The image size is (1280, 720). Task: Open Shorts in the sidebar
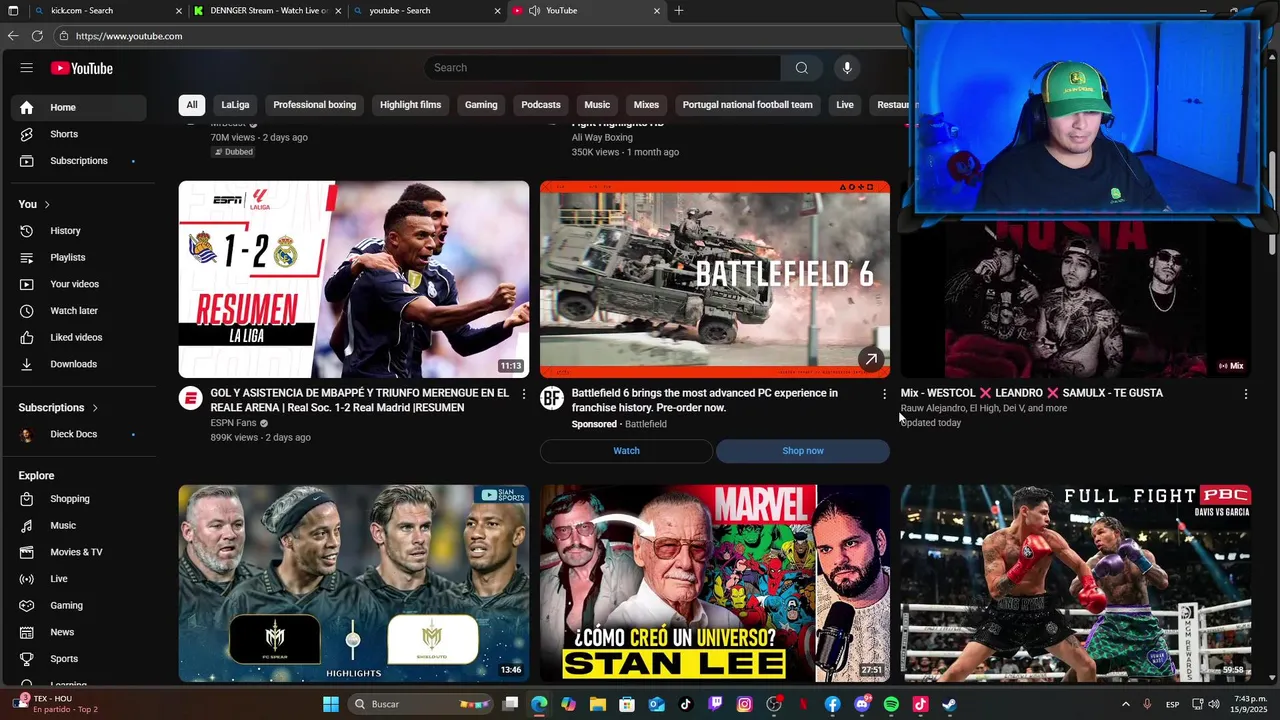click(80, 134)
